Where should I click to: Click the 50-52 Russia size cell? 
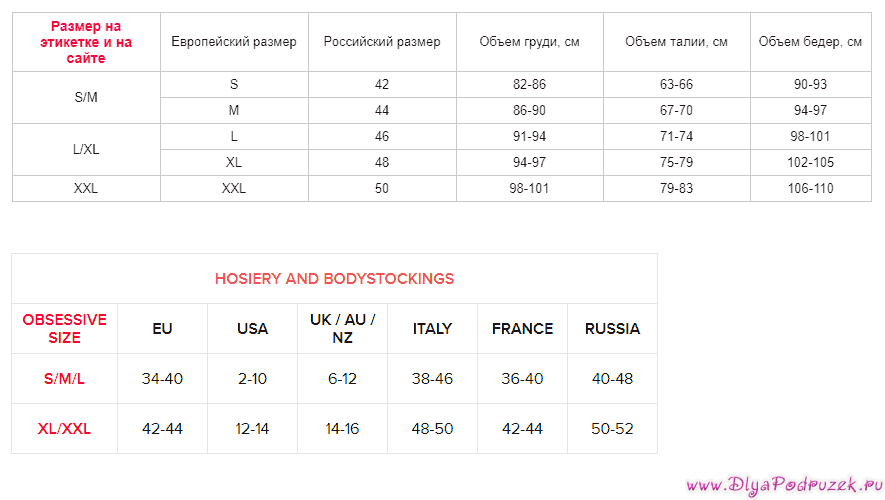612,429
